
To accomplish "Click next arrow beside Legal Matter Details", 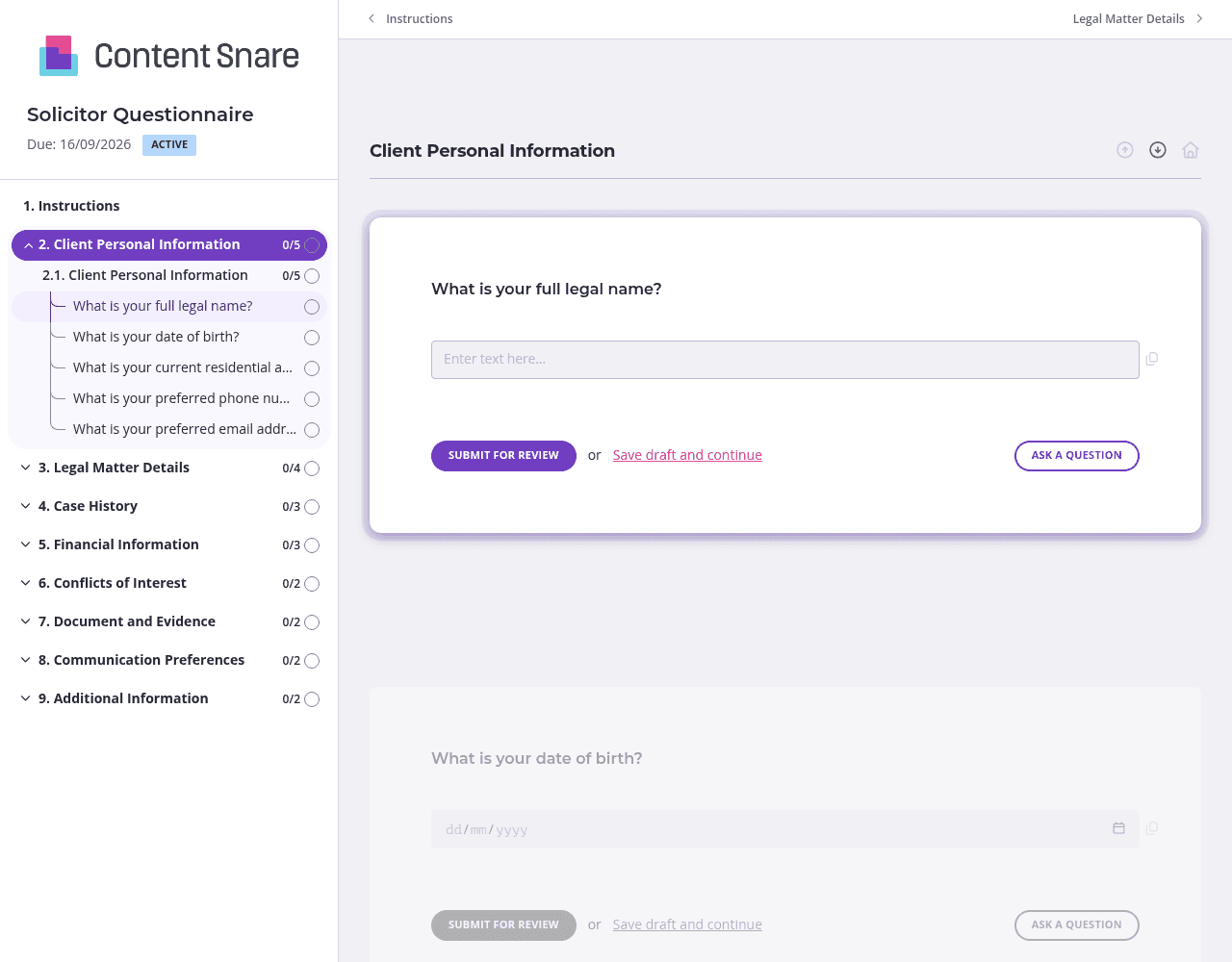I will (x=1199, y=18).
